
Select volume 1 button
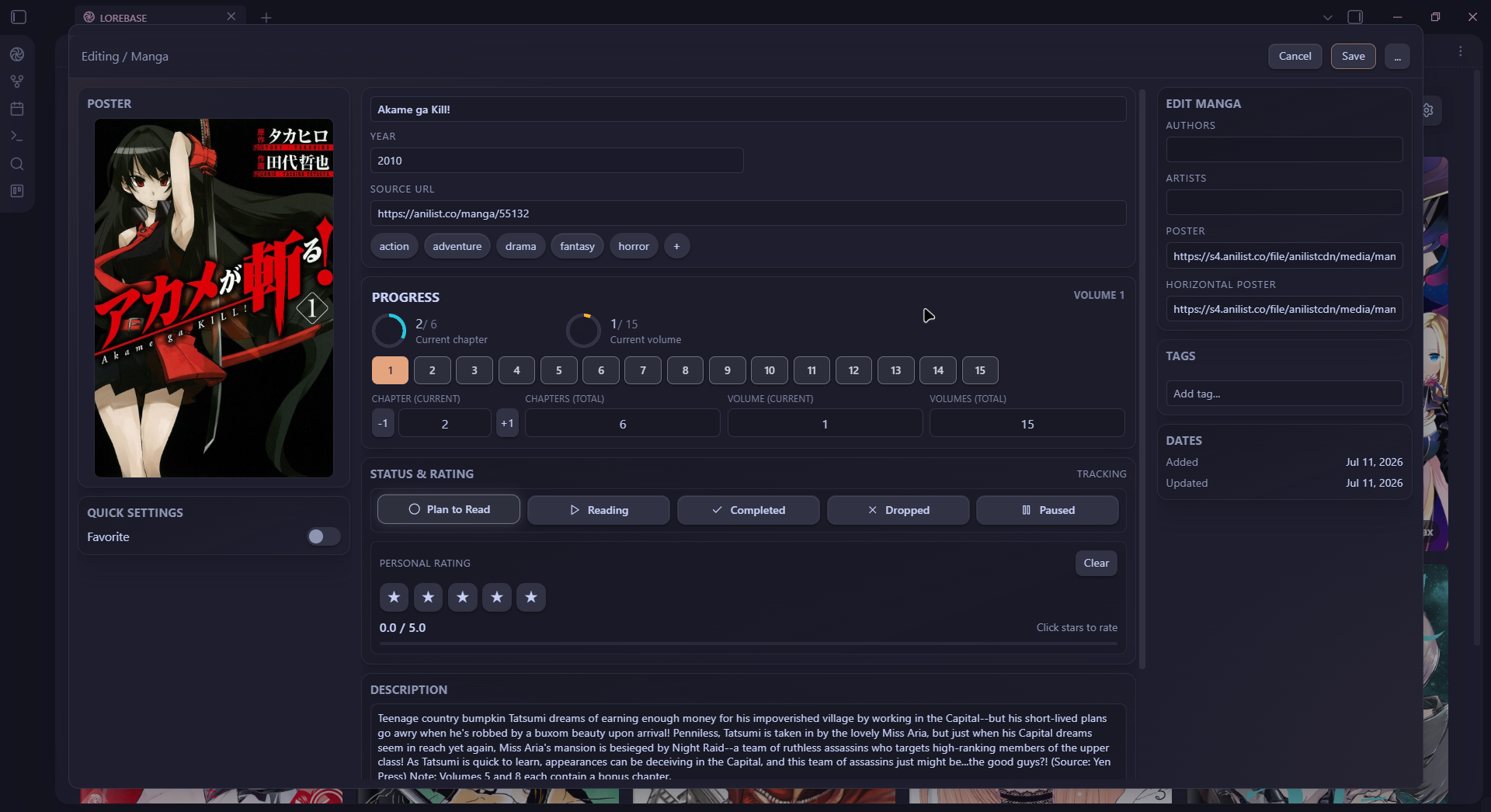click(391, 370)
